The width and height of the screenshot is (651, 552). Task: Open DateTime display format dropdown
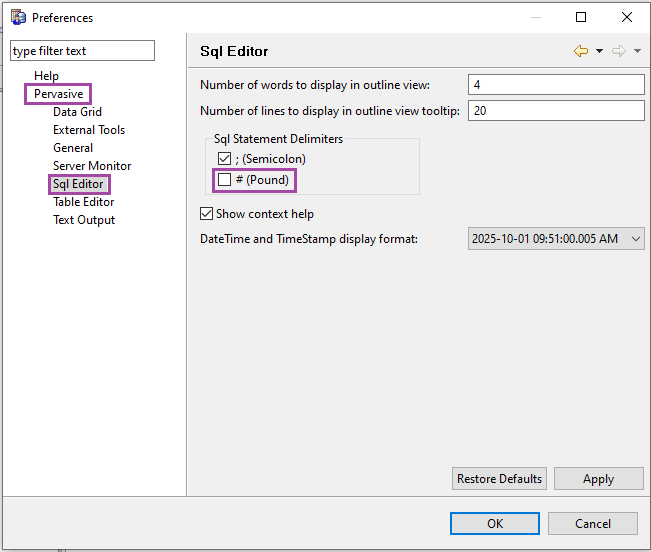pyautogui.click(x=556, y=239)
